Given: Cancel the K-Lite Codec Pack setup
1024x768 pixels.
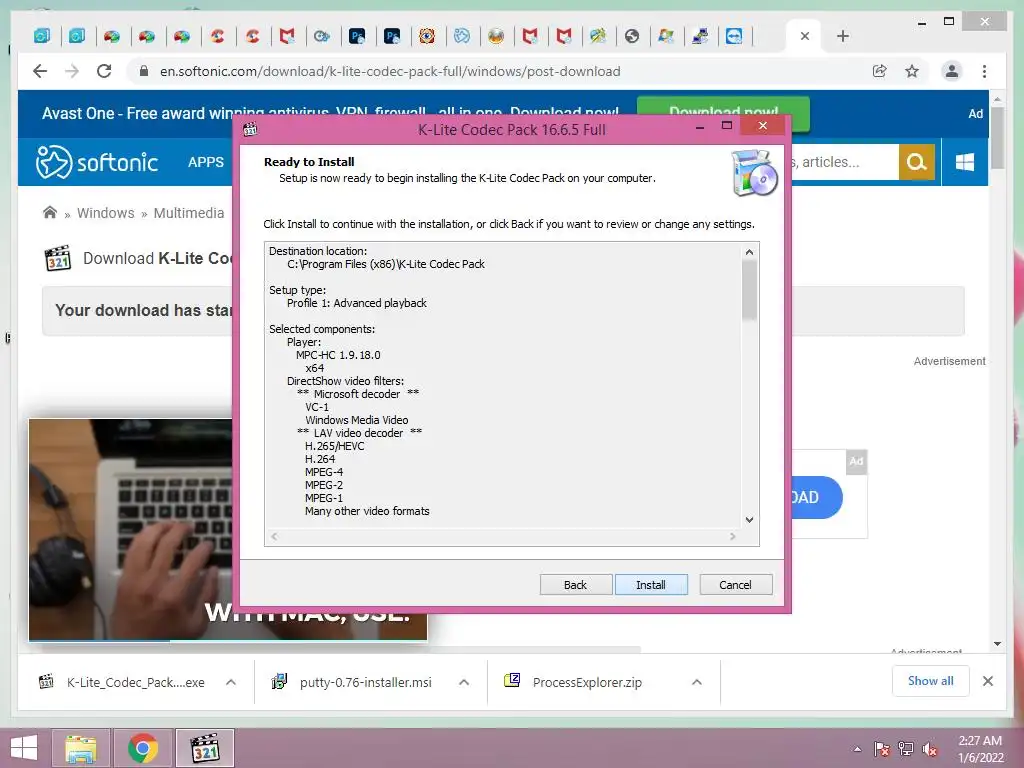Looking at the screenshot, I should coord(735,584).
